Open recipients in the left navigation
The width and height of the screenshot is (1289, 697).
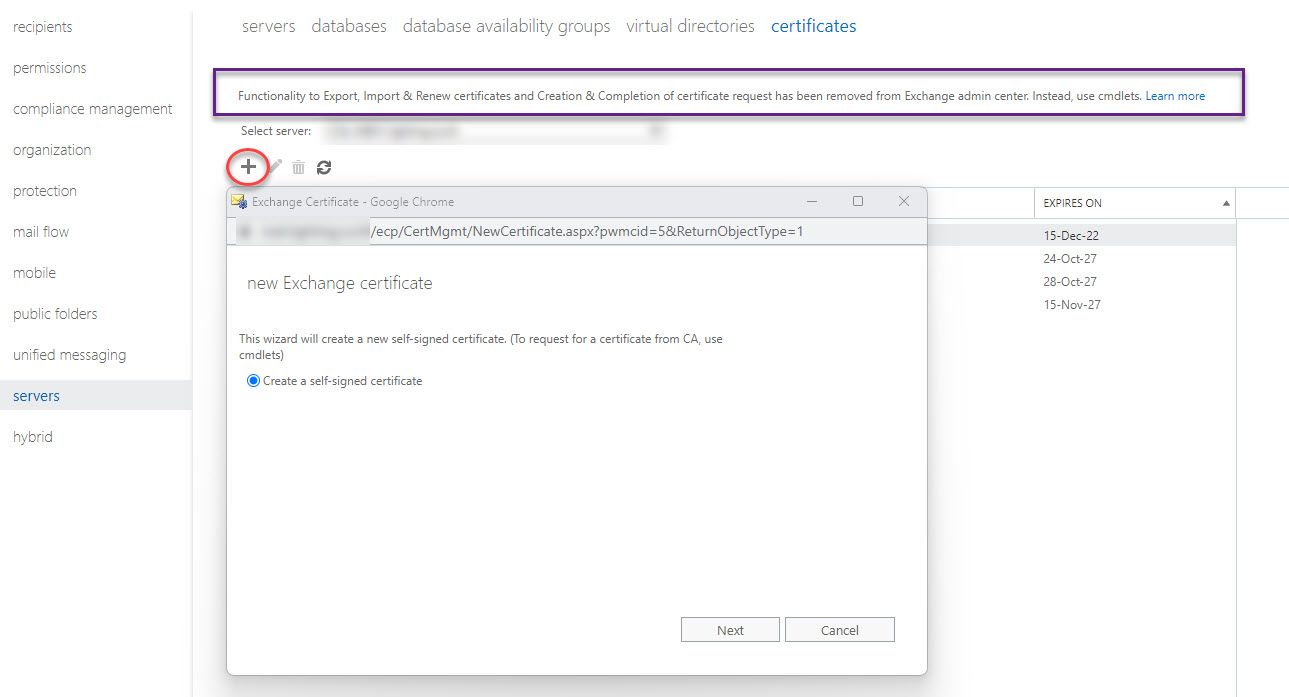[43, 27]
